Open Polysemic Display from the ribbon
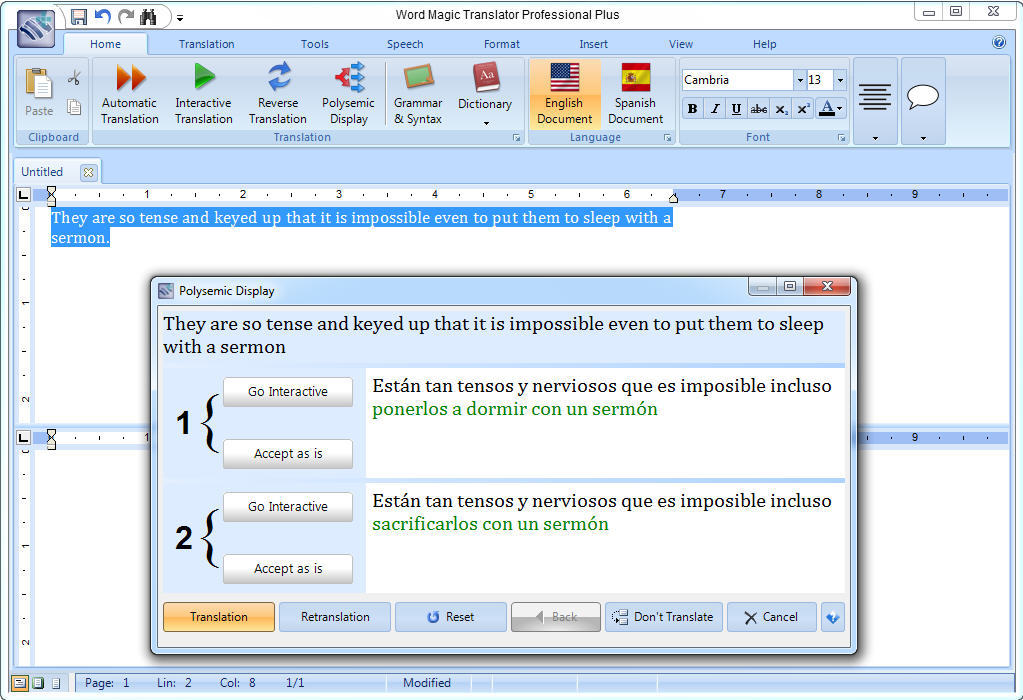The width and height of the screenshot is (1023, 700). (348, 78)
